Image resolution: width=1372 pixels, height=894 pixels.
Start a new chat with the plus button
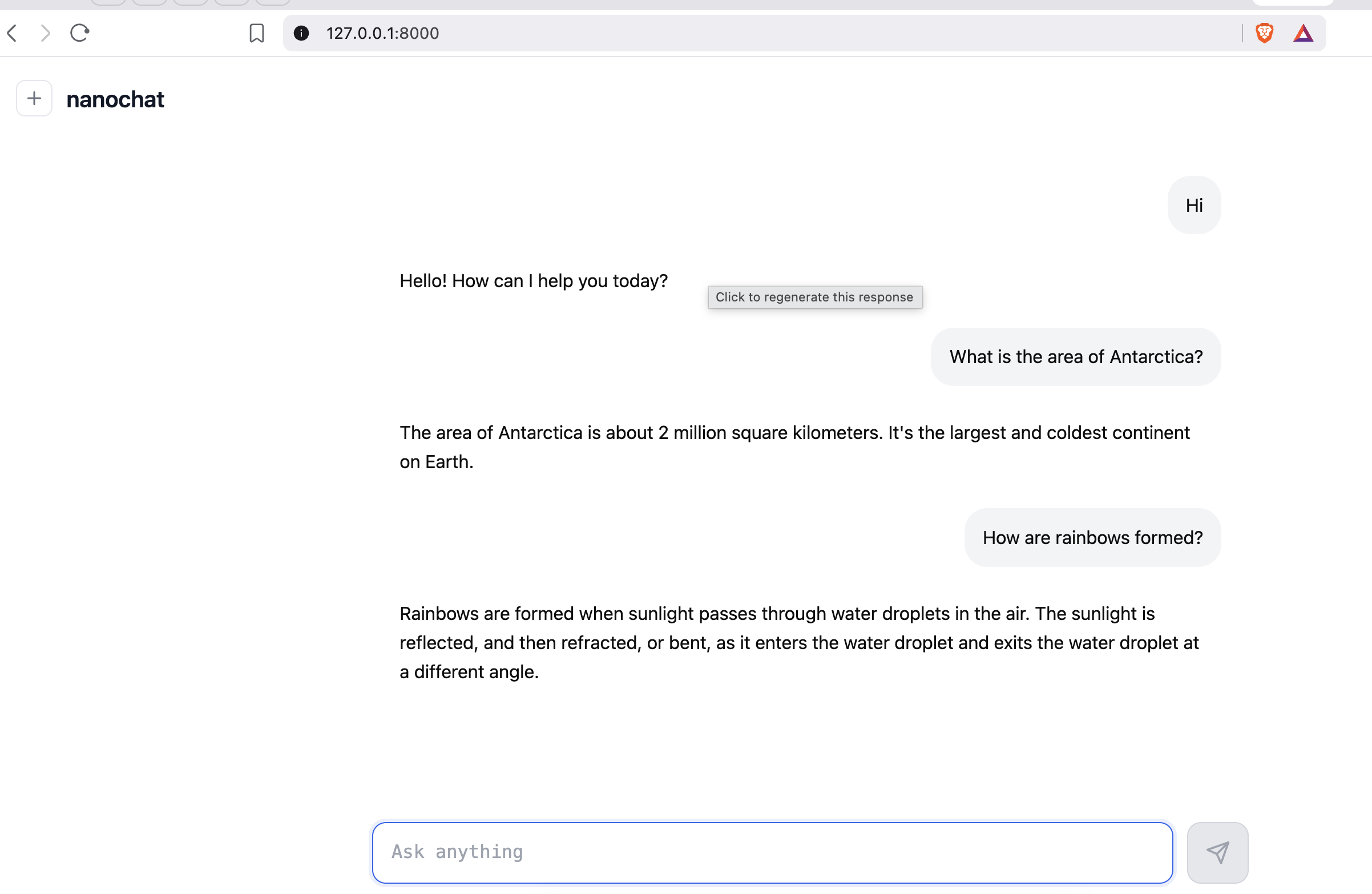click(x=34, y=99)
